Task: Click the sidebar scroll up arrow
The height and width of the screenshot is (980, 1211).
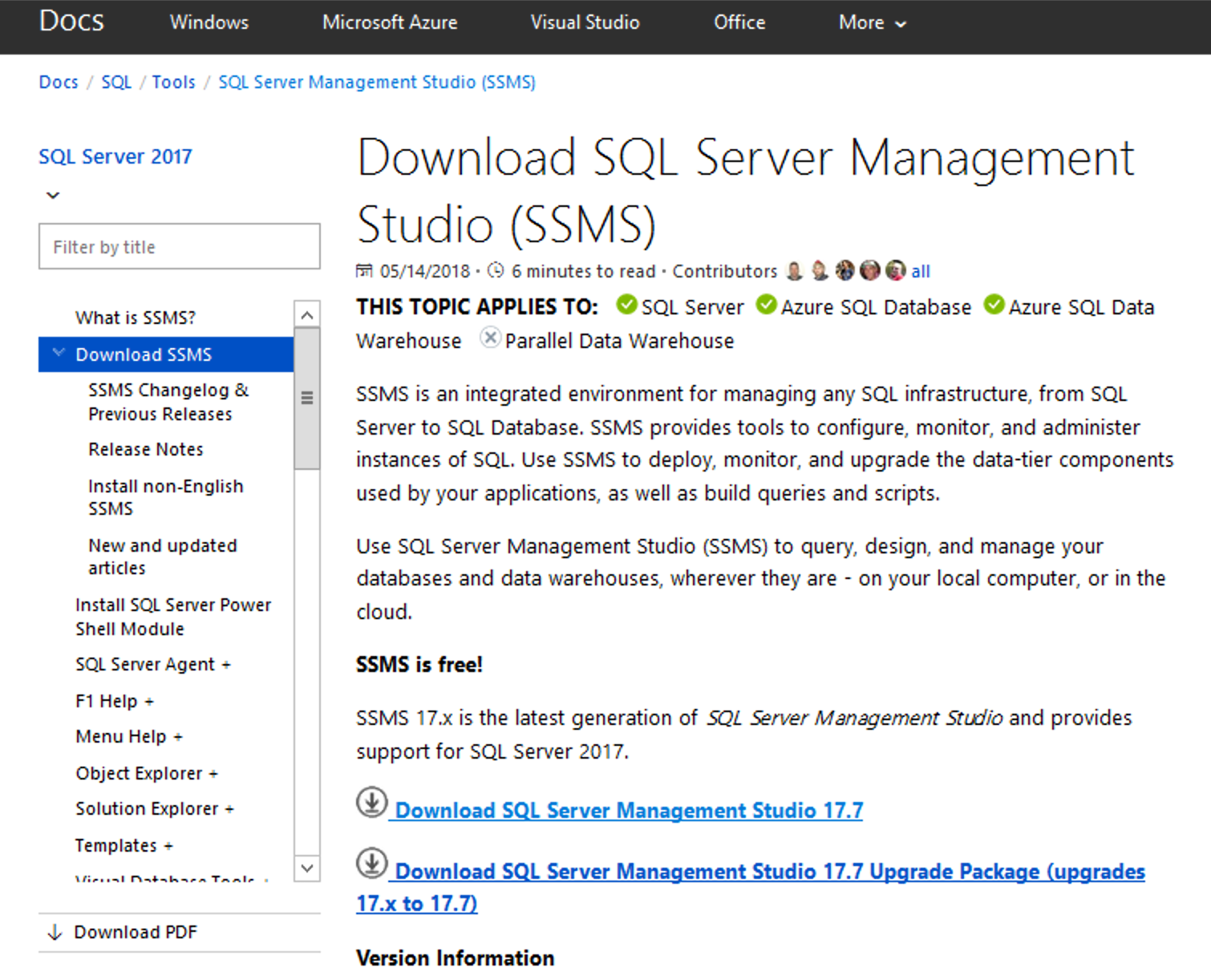Action: pos(307,314)
